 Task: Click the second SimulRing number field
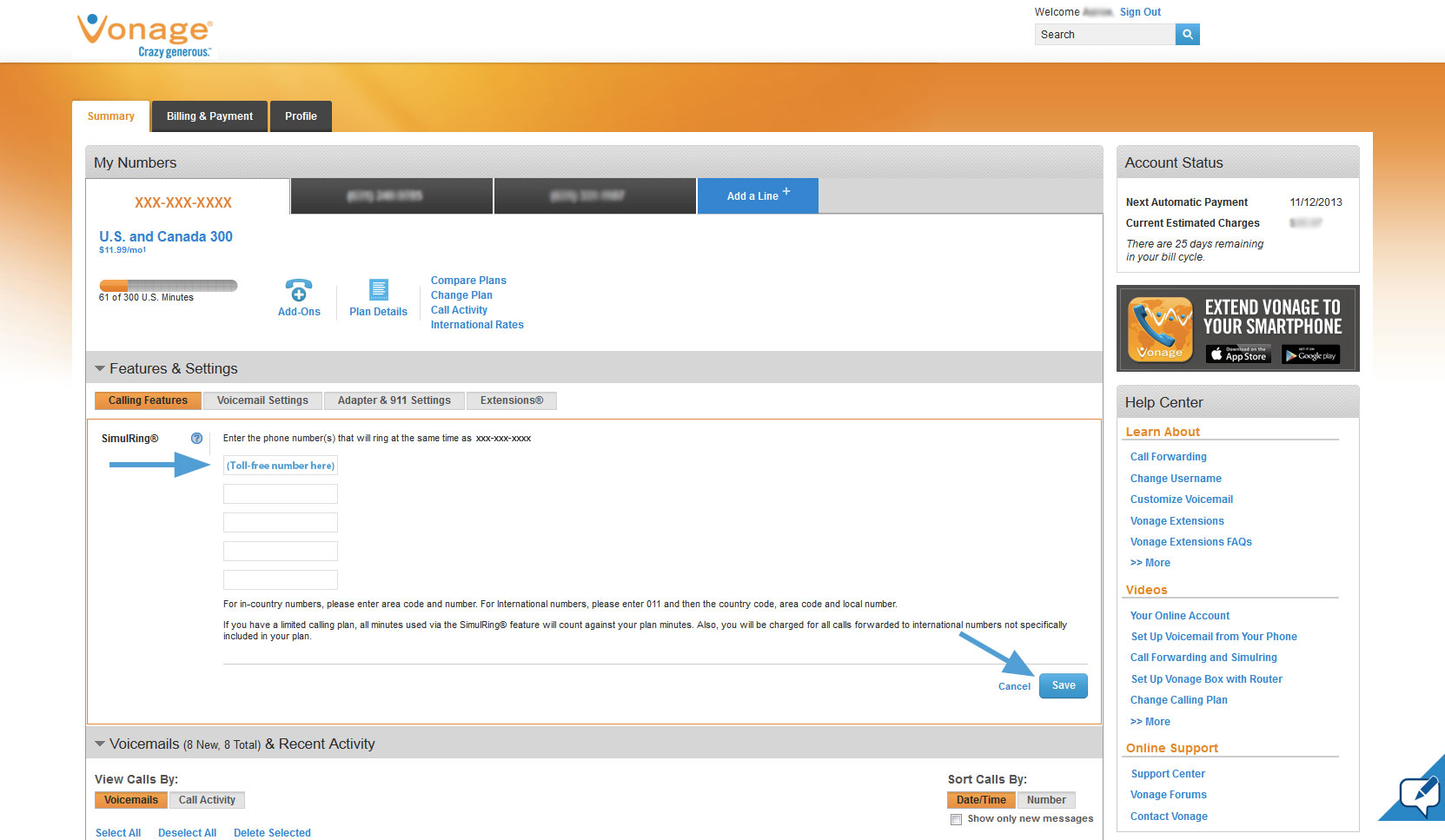coord(281,494)
